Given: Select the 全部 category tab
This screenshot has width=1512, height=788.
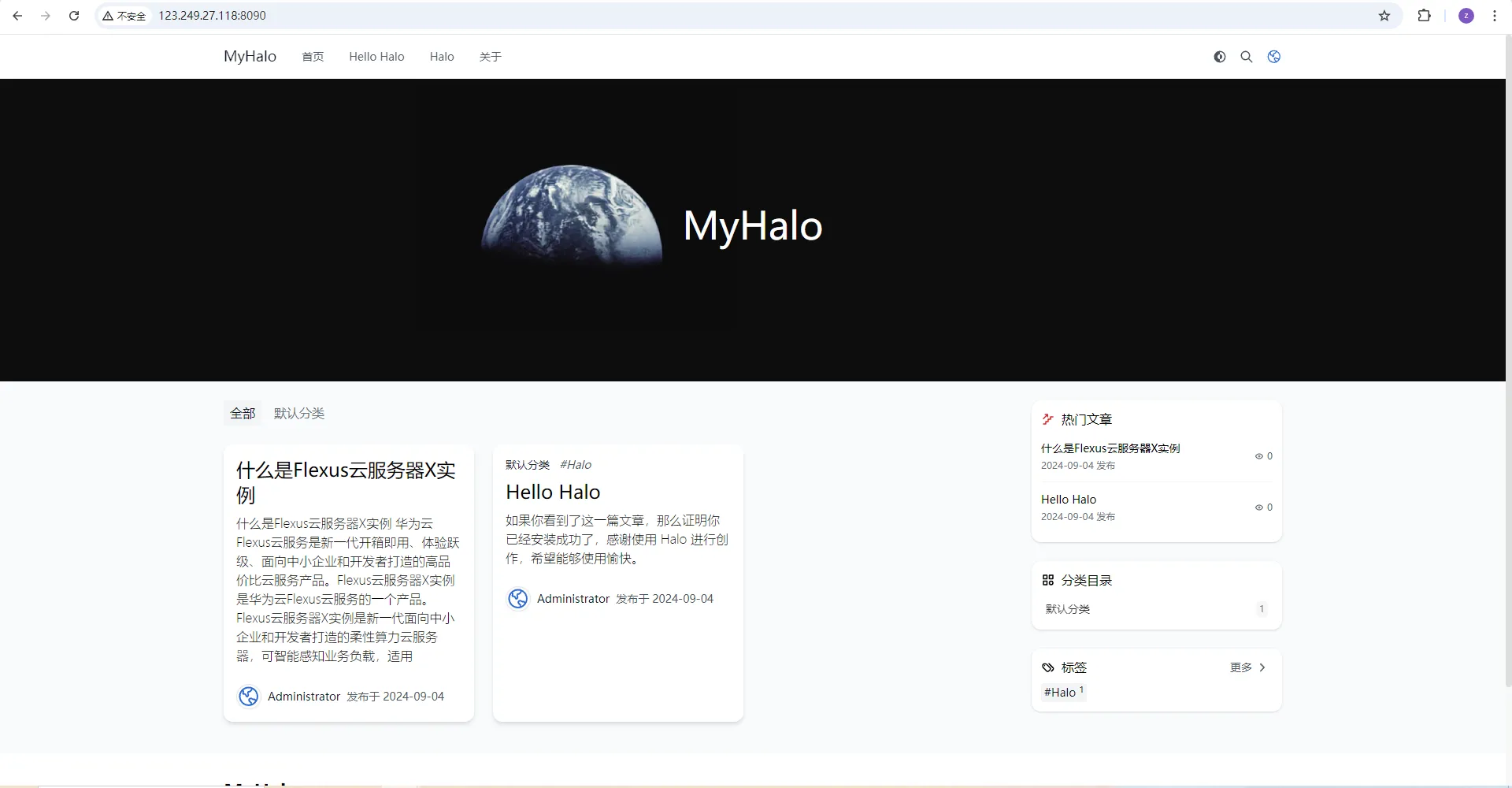Looking at the screenshot, I should tap(243, 414).
